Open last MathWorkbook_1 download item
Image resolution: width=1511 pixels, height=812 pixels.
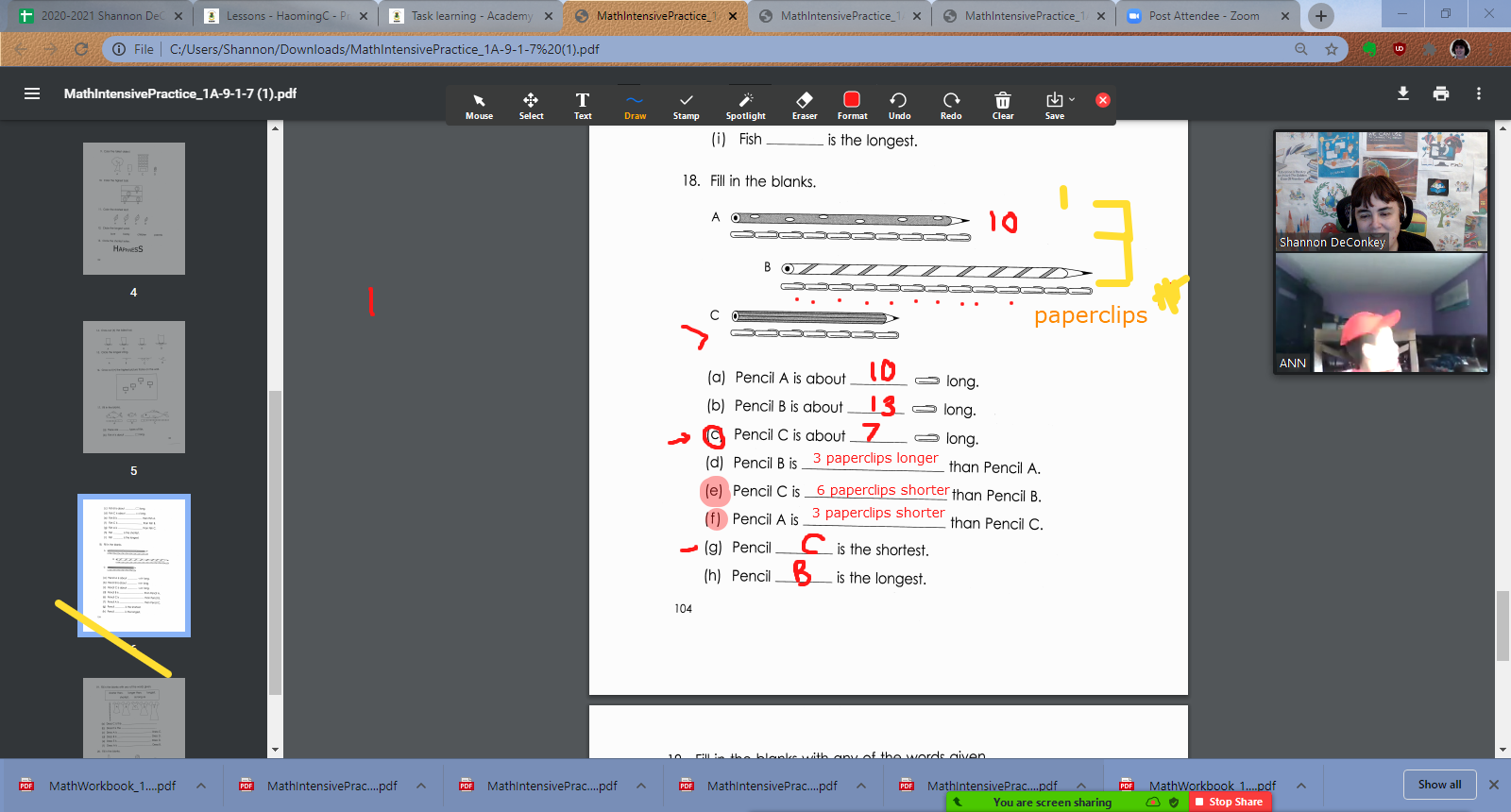click(1197, 786)
